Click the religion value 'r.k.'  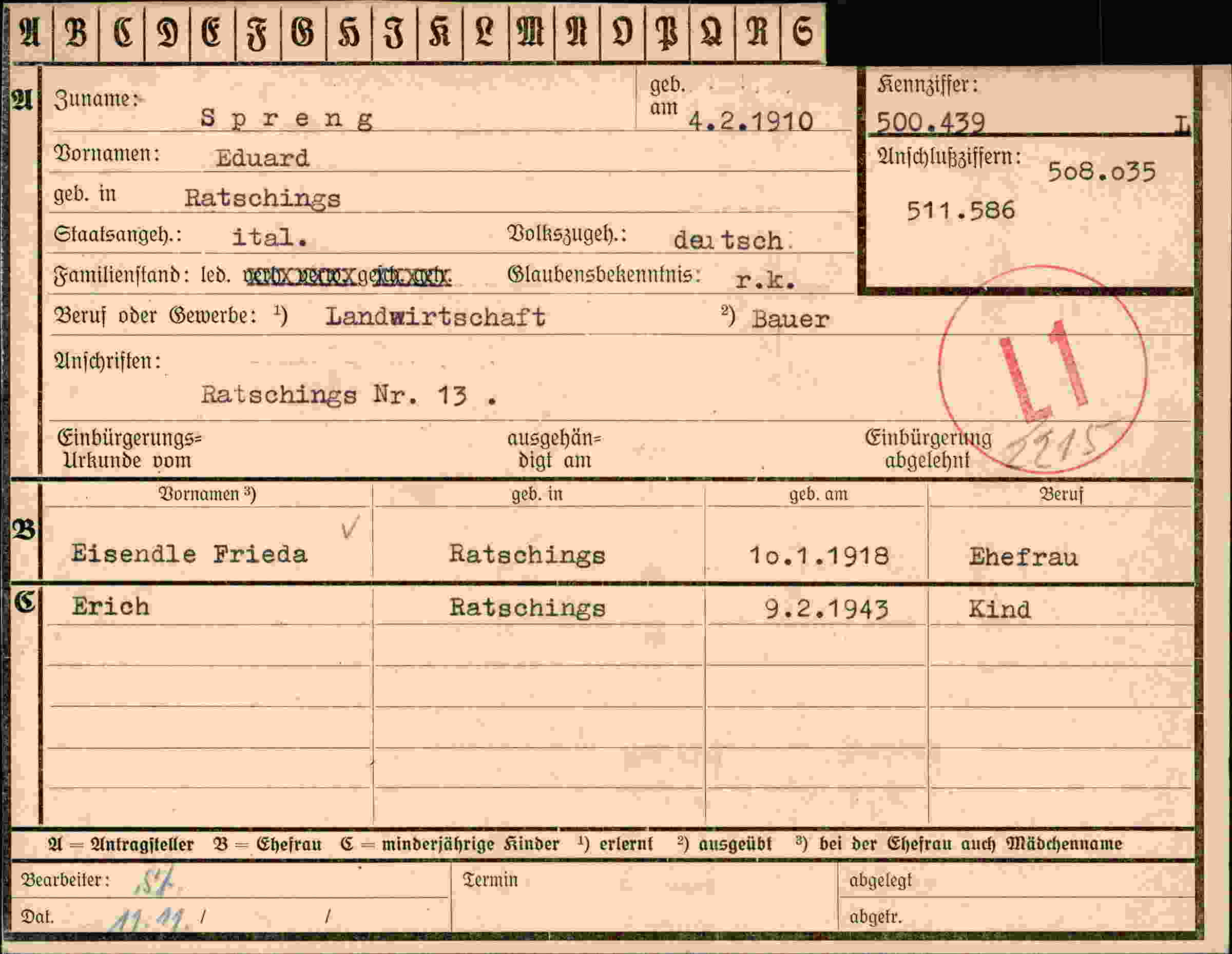[765, 279]
